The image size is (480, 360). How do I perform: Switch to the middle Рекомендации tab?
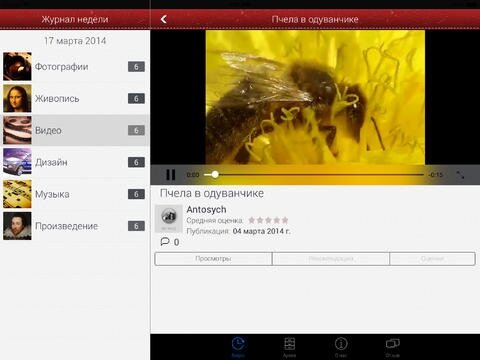(x=331, y=259)
